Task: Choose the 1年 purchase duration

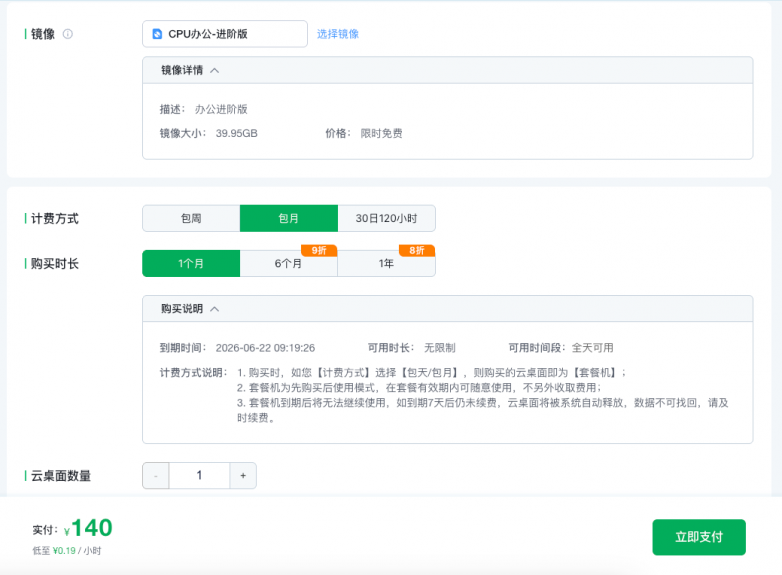Action: click(387, 263)
